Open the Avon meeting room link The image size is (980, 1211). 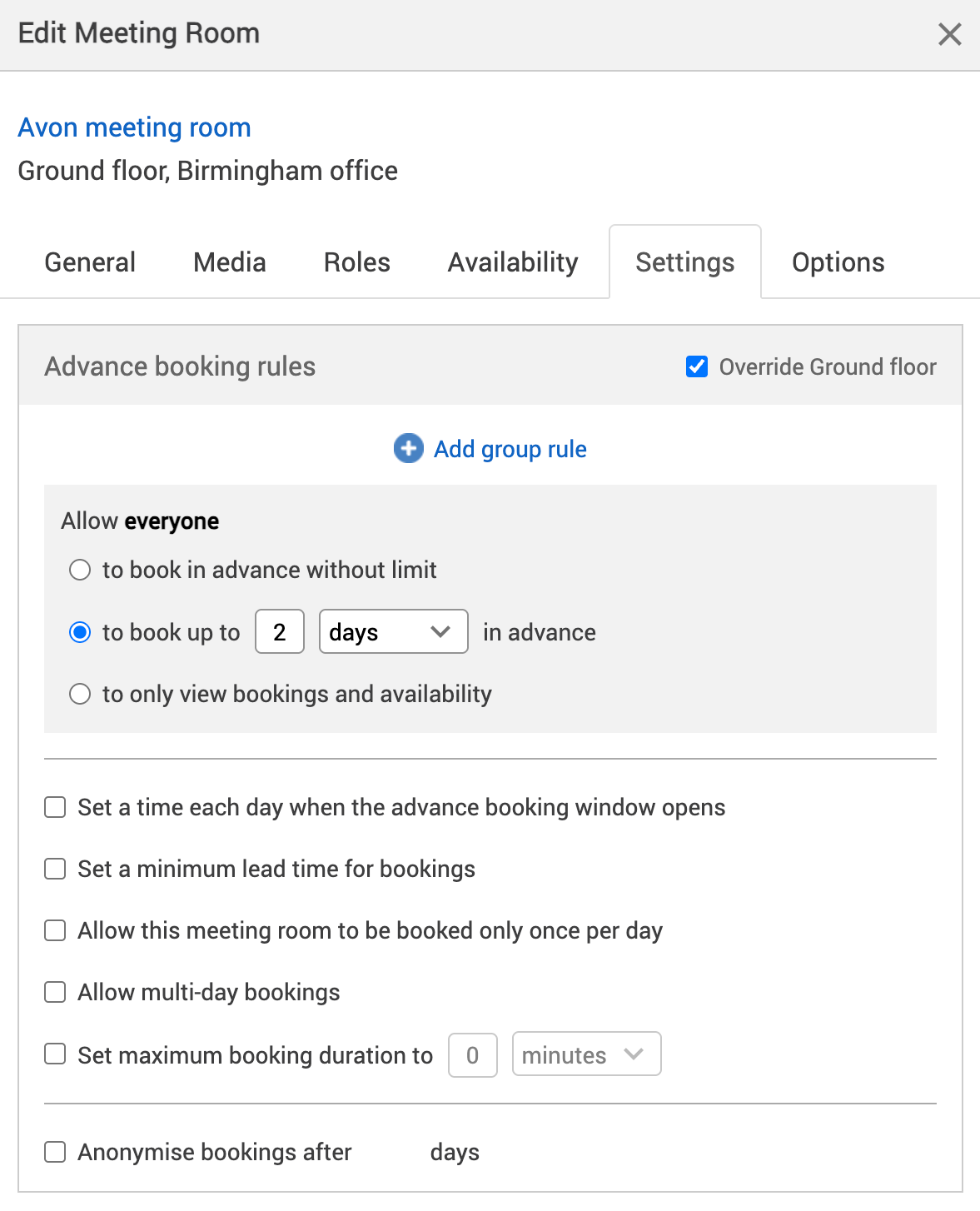pos(134,127)
